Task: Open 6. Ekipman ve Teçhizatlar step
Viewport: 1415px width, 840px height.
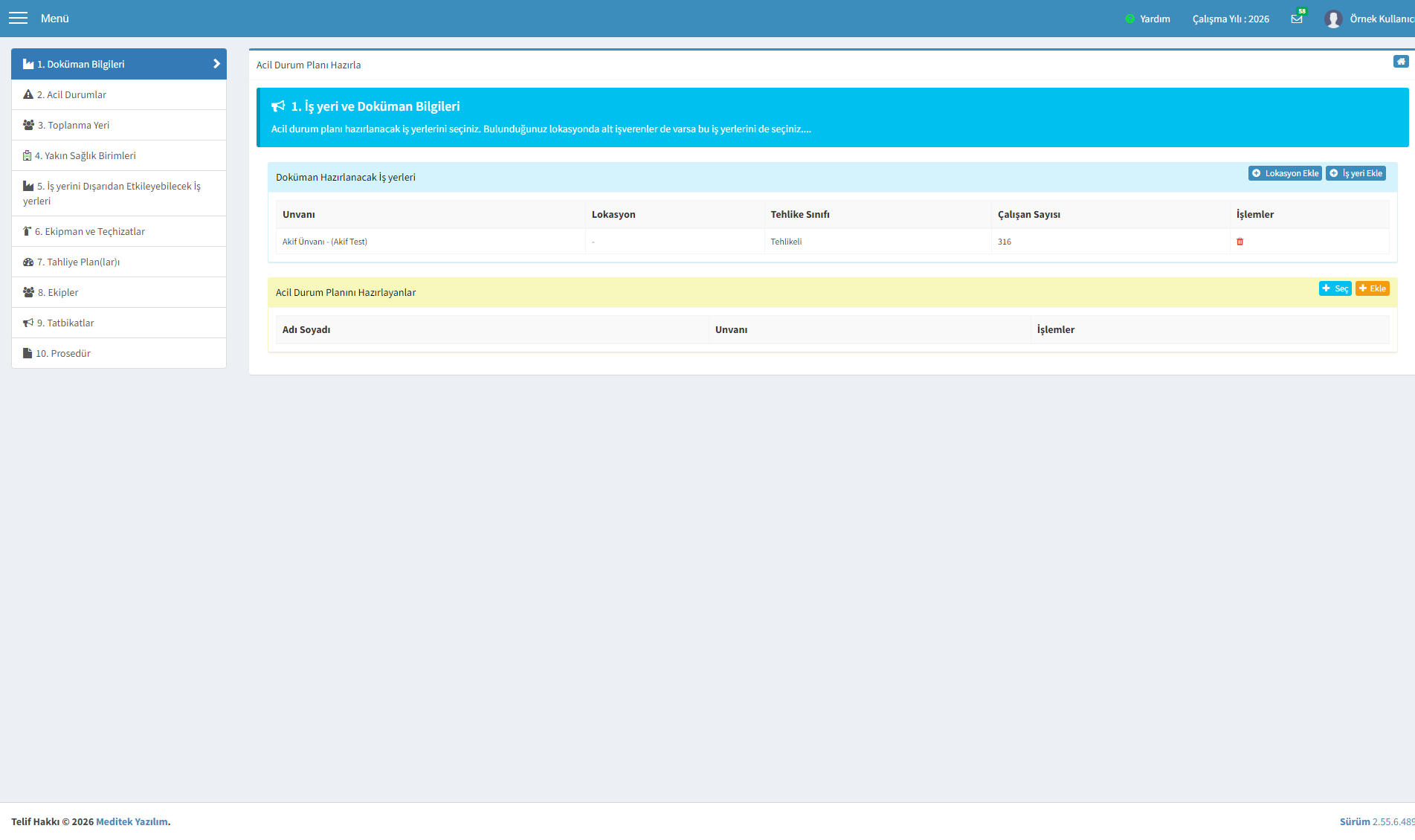Action: click(119, 231)
